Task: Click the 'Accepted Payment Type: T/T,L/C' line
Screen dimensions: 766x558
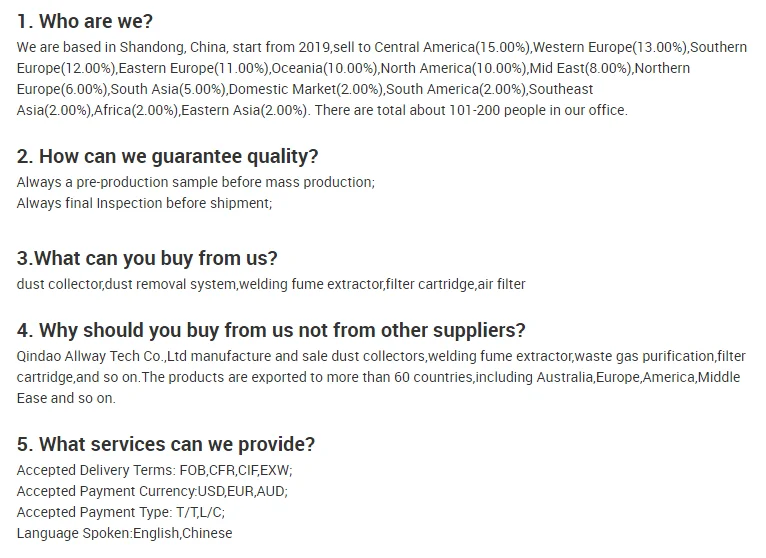Action: pyautogui.click(x=121, y=512)
